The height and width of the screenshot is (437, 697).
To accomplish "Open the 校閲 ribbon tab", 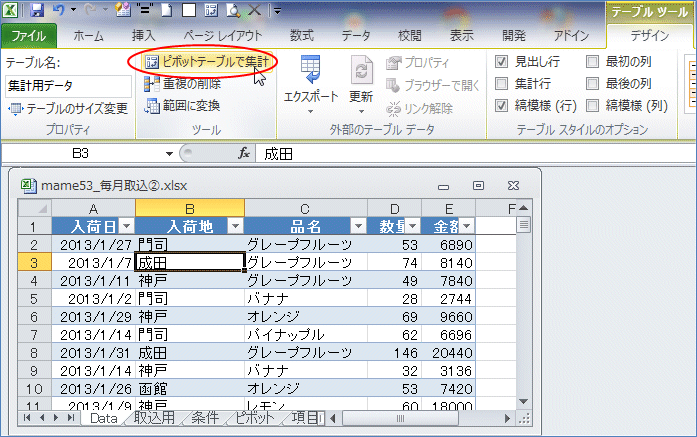I will click(409, 36).
